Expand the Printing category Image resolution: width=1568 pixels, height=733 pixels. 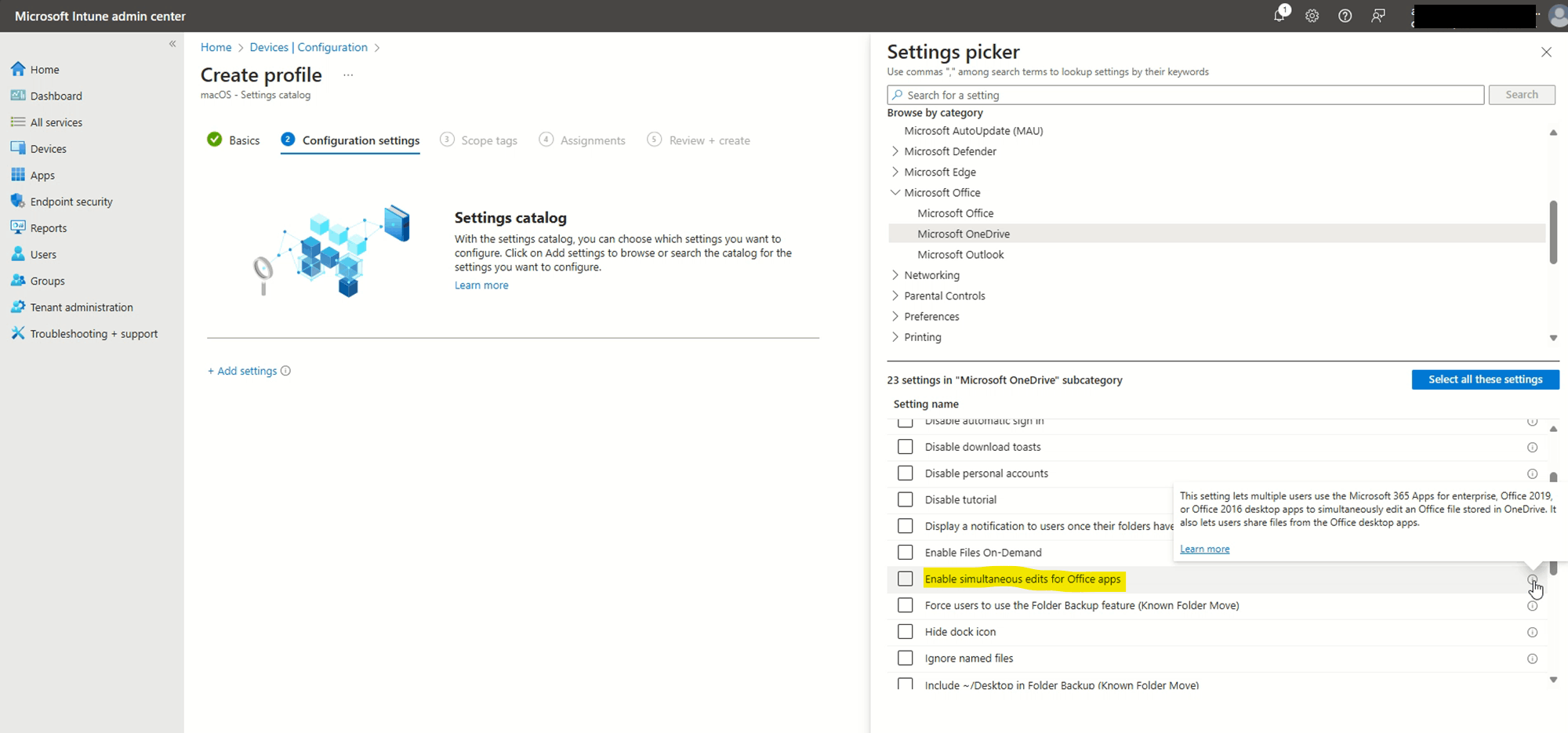(895, 337)
